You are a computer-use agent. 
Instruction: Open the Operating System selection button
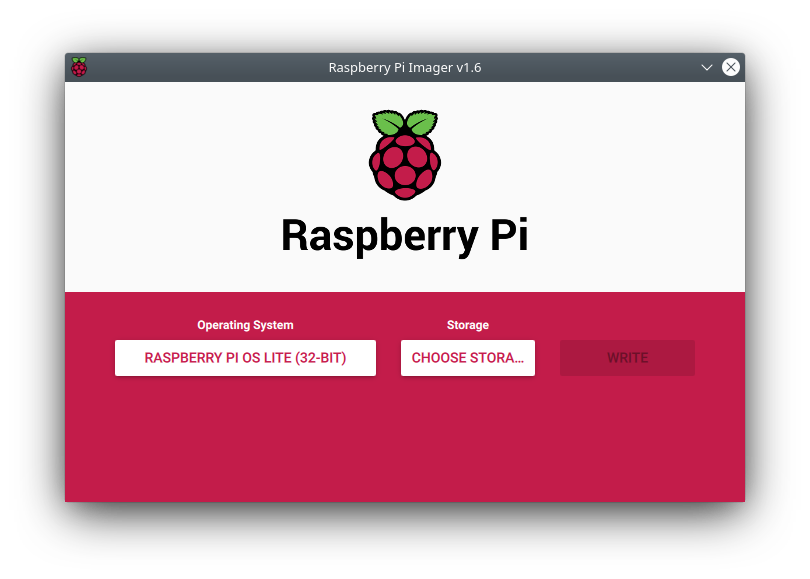(x=245, y=358)
